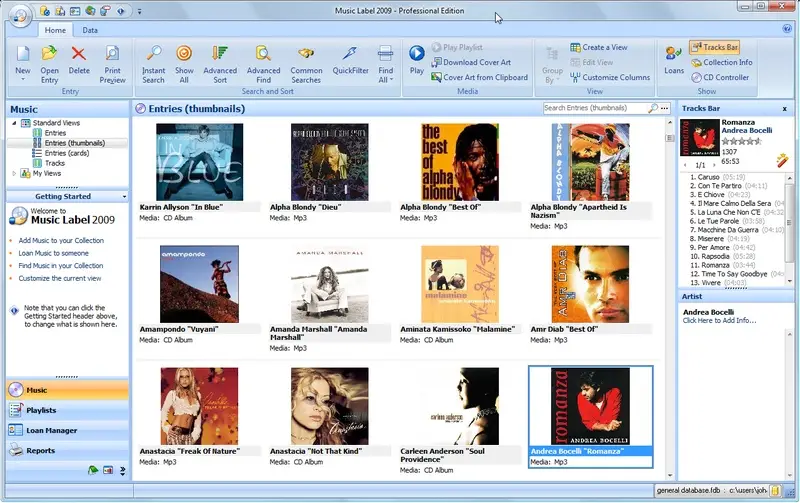Switch to the Home ribbon tab
Image resolution: width=800 pixels, height=503 pixels.
(55, 30)
